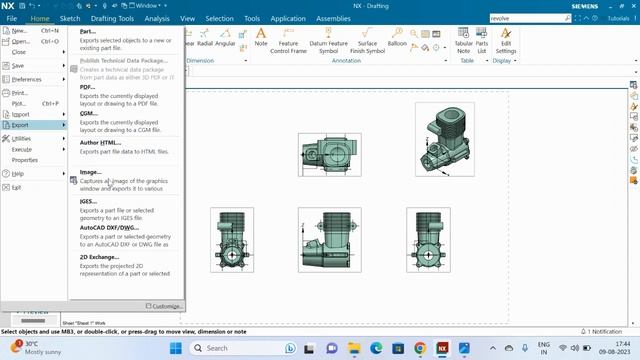The width and height of the screenshot is (640, 360).
Task: Export to AutoCAD DXF/DWG...
Action: click(x=125, y=236)
